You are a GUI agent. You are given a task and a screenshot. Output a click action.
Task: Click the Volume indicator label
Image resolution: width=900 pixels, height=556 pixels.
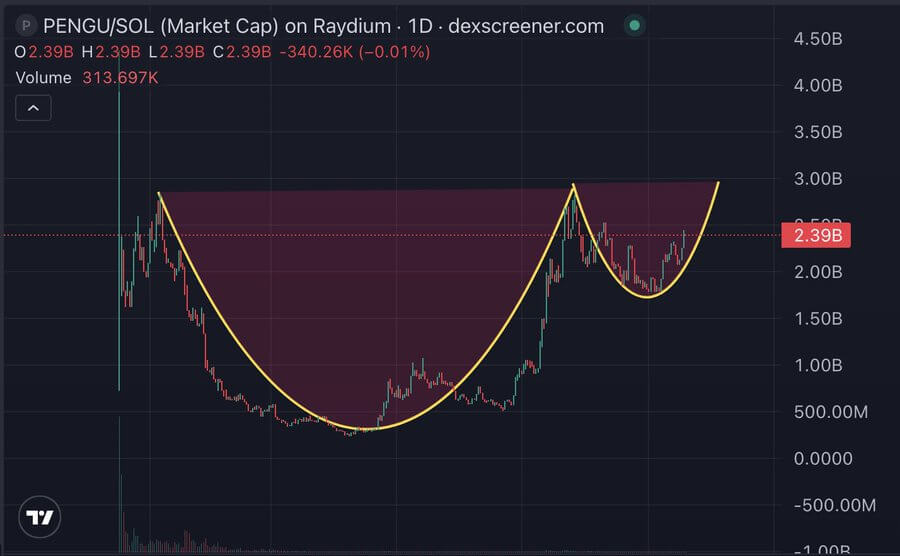click(44, 77)
